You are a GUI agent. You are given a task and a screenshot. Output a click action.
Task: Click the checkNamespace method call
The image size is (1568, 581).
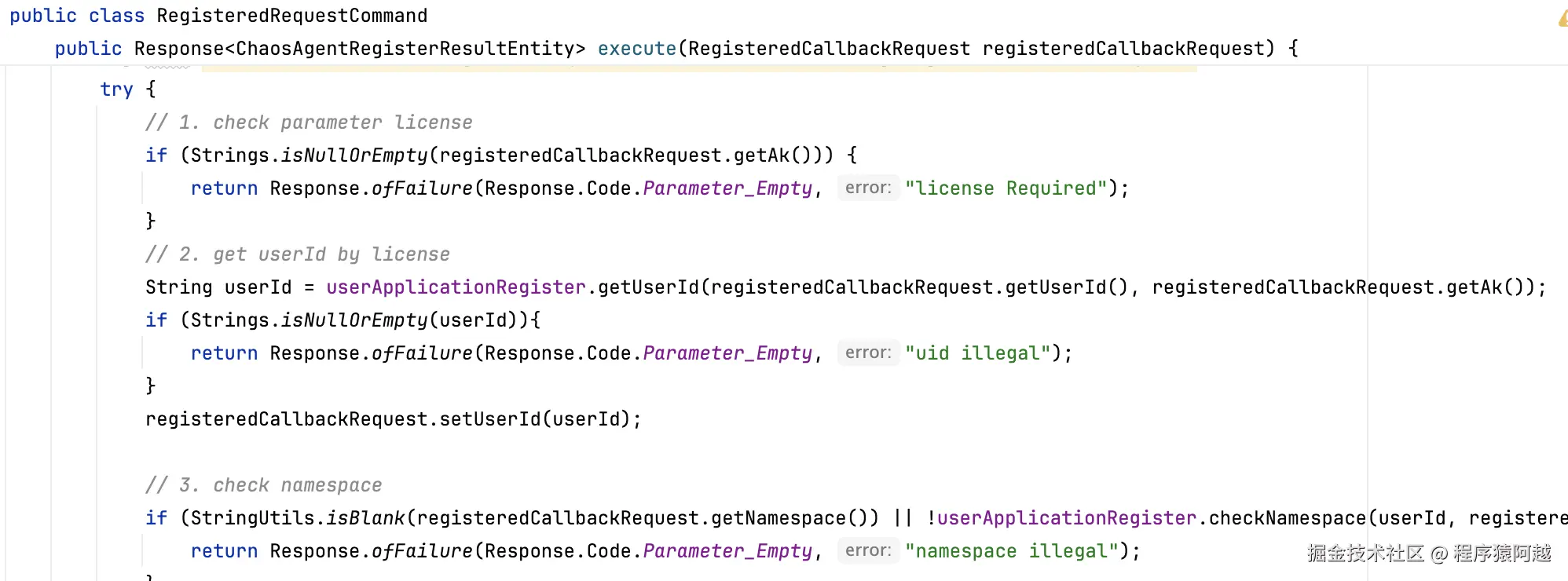(x=1288, y=518)
